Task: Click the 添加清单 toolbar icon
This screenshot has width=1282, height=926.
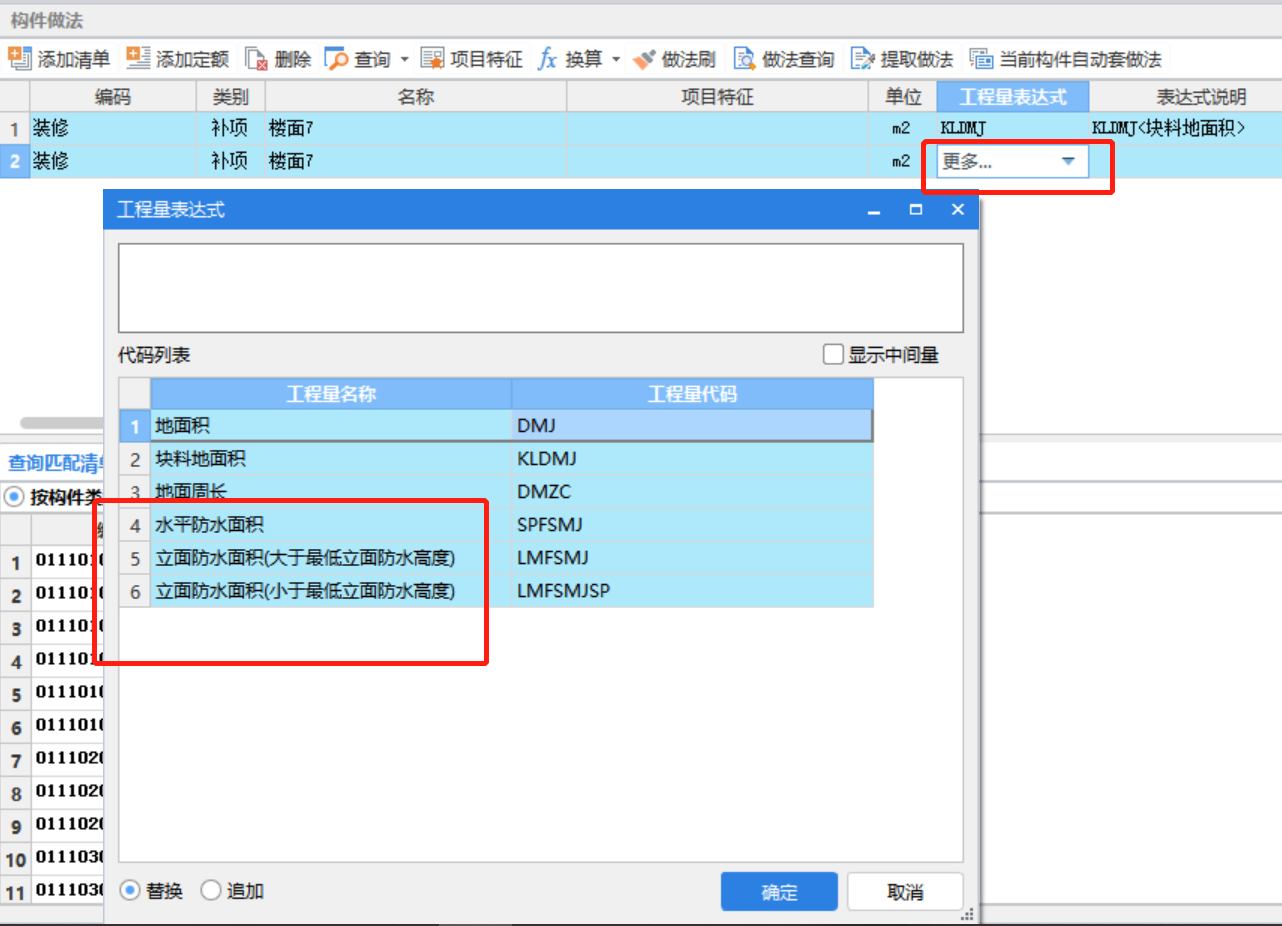Action: [x=20, y=59]
